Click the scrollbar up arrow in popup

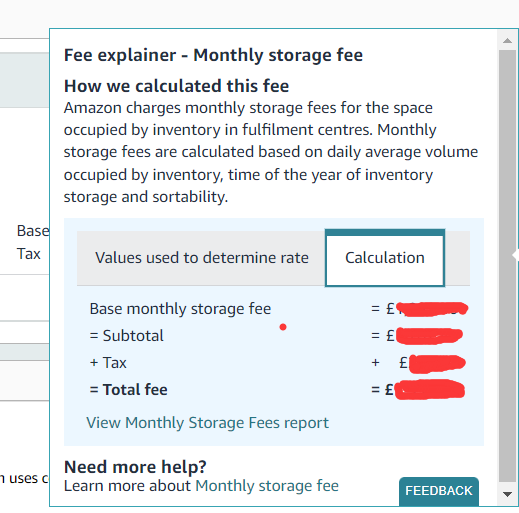point(507,41)
